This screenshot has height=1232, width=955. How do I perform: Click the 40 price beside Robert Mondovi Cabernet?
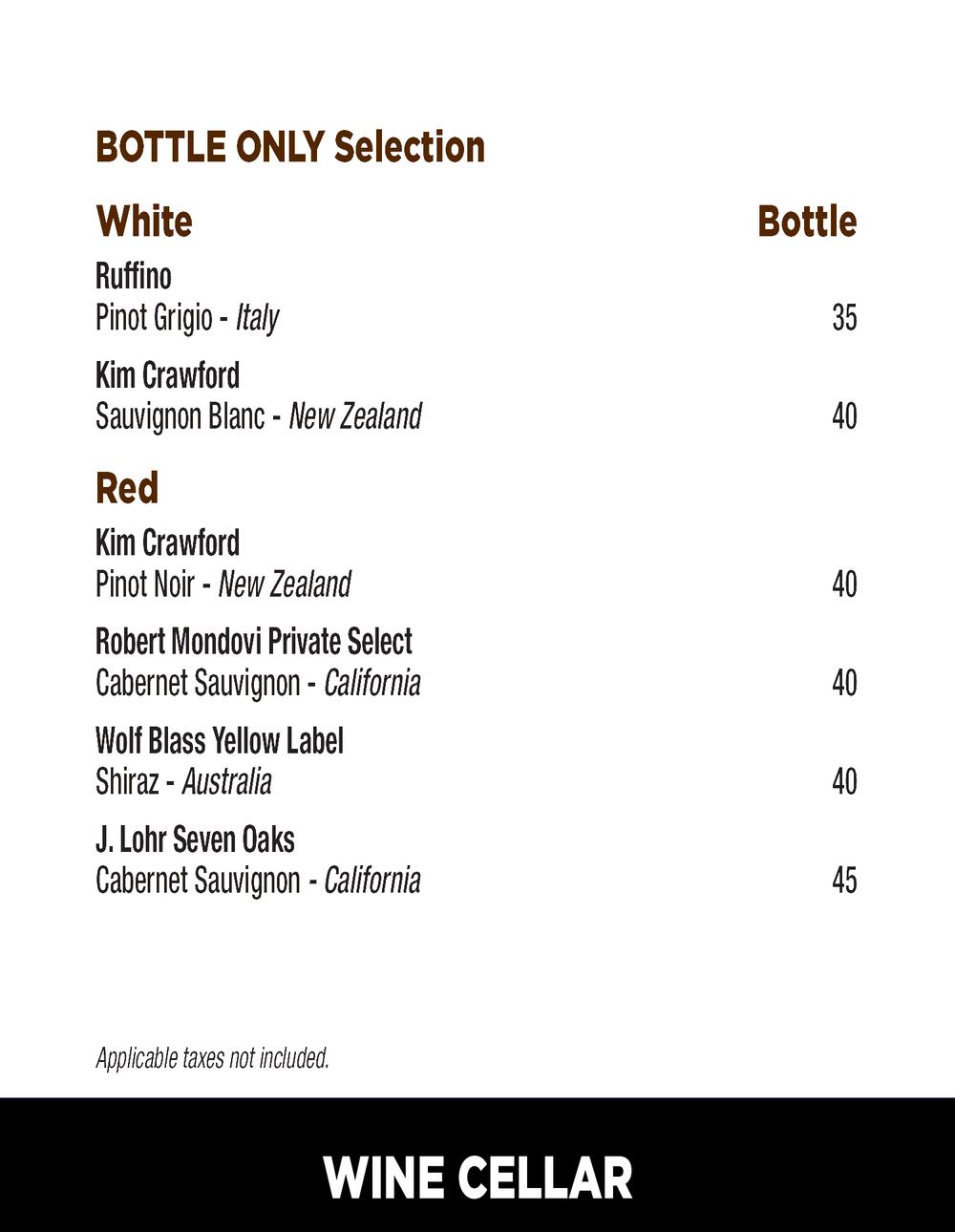pos(844,684)
